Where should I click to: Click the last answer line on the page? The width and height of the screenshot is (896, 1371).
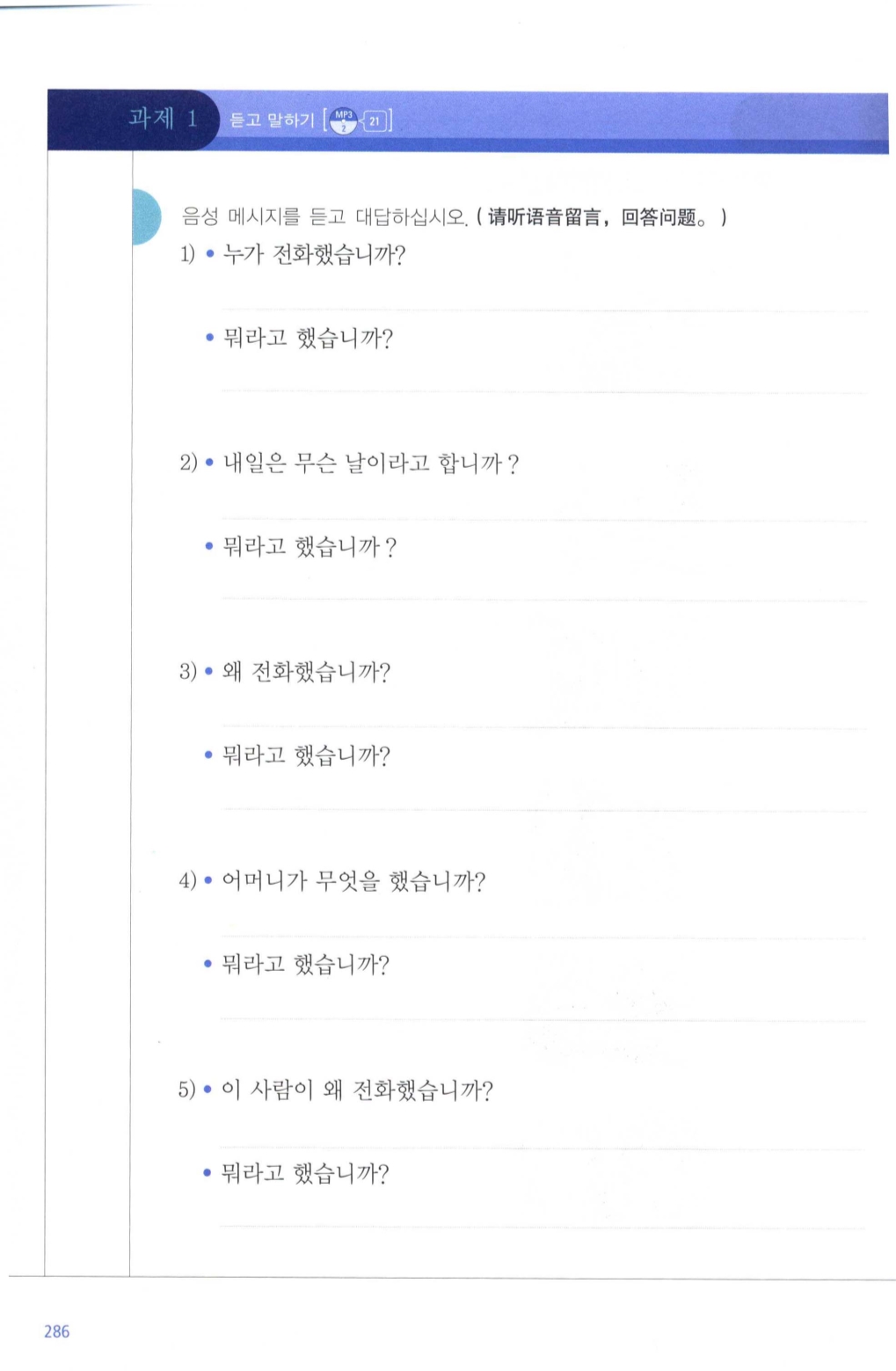coord(543,1227)
